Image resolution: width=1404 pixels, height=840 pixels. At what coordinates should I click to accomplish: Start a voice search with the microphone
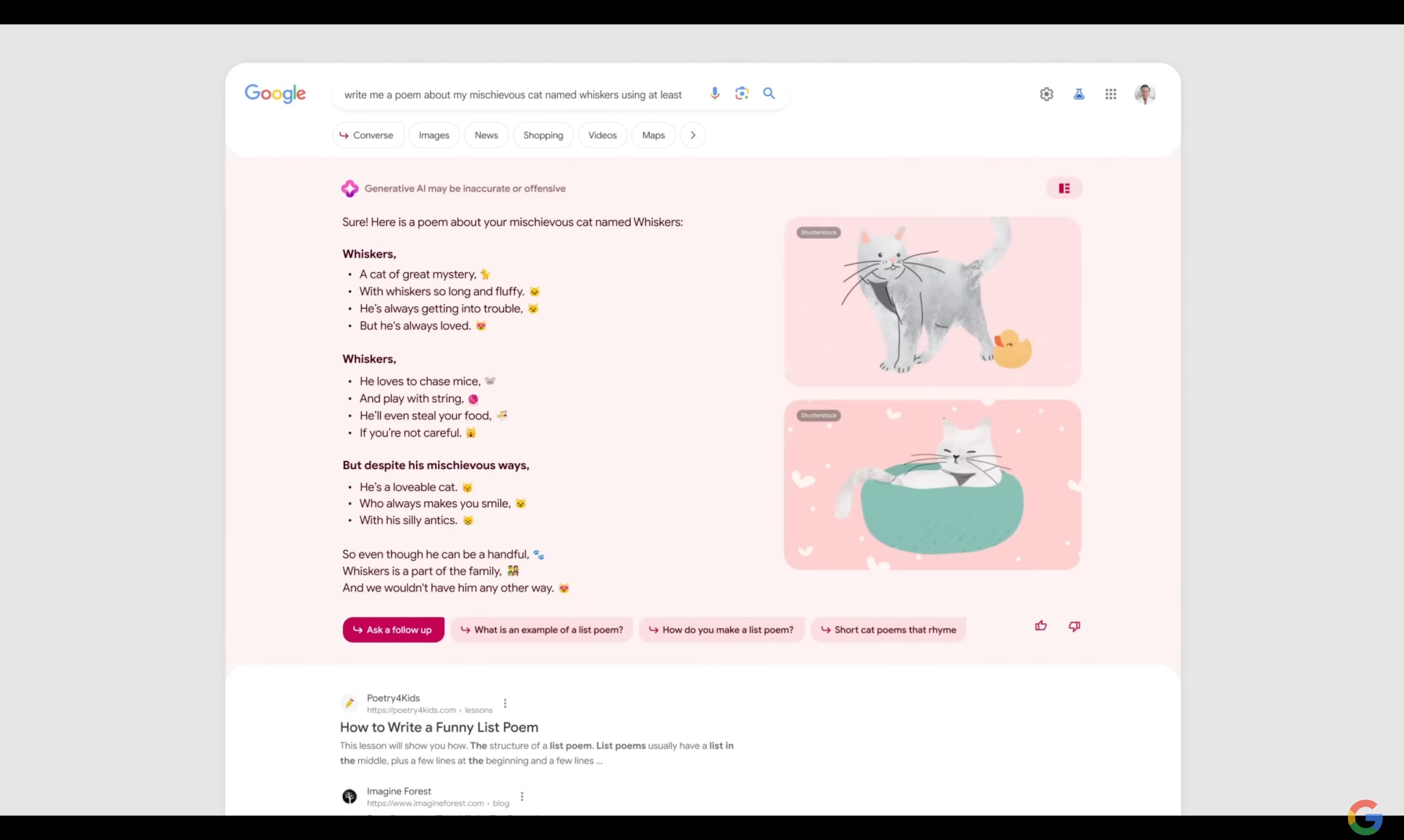[x=715, y=93]
